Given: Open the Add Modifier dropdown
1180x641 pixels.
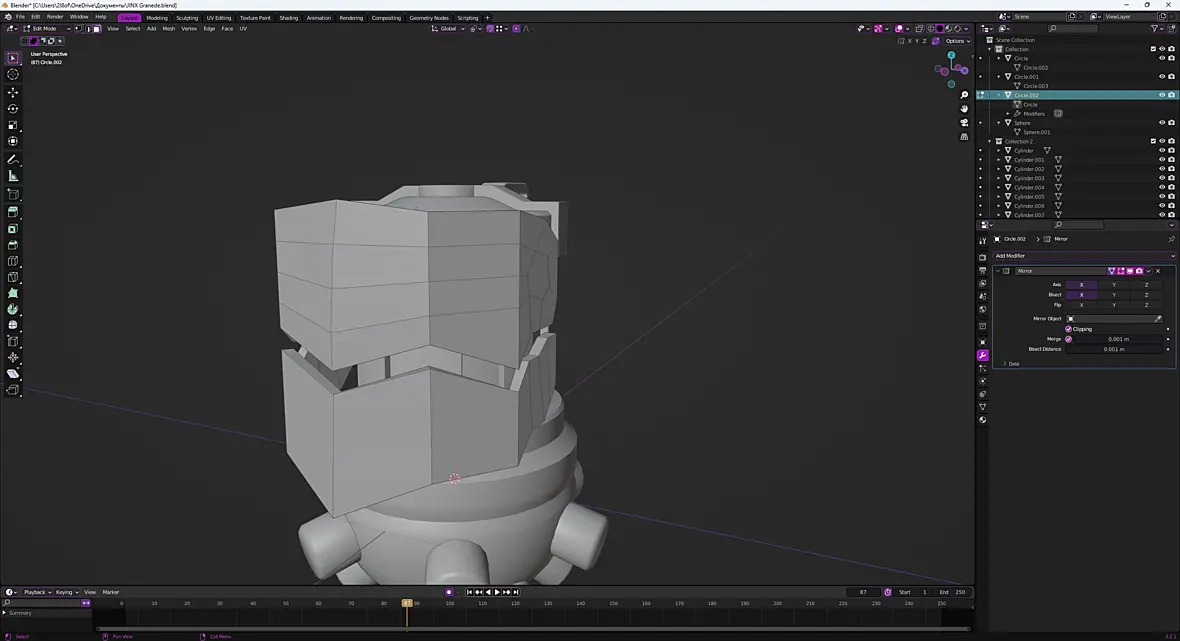Looking at the screenshot, I should pos(1084,256).
